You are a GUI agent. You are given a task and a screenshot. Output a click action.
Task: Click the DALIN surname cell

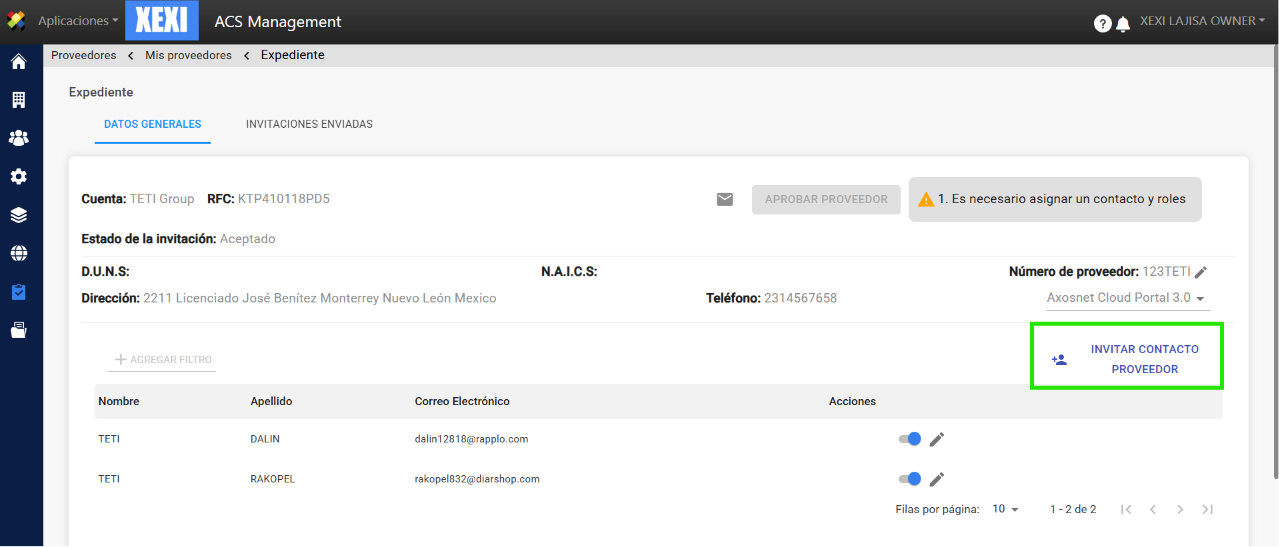265,439
